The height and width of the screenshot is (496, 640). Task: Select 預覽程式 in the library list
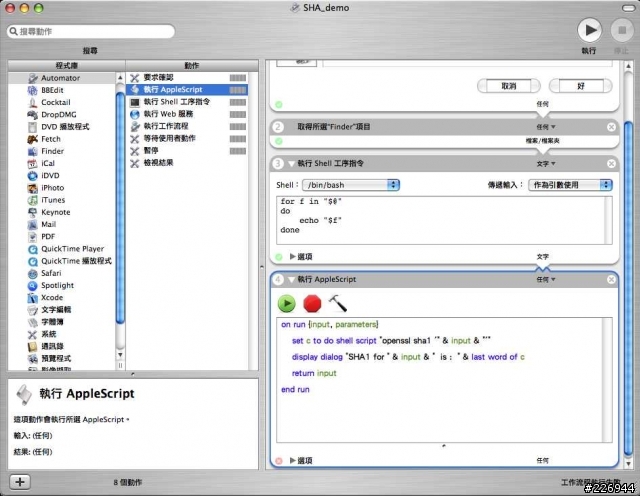pyautogui.click(x=62, y=358)
